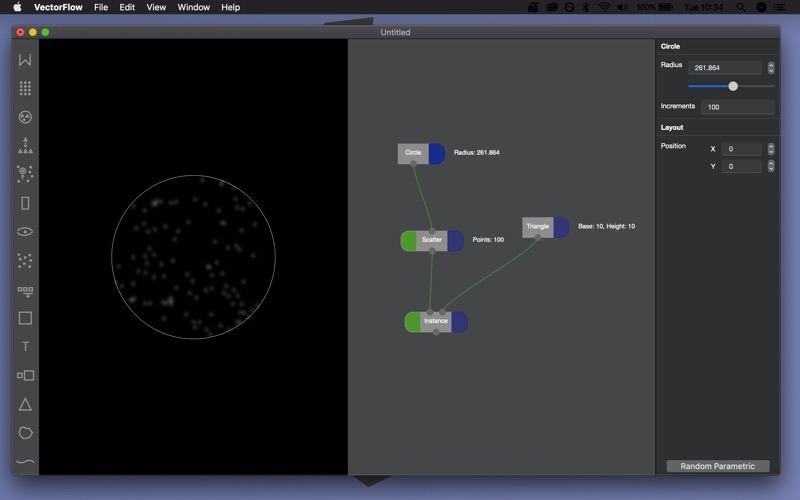This screenshot has width=800, height=500.
Task: Click the 'Base: 10, Height: 10' label
Action: click(x=607, y=227)
